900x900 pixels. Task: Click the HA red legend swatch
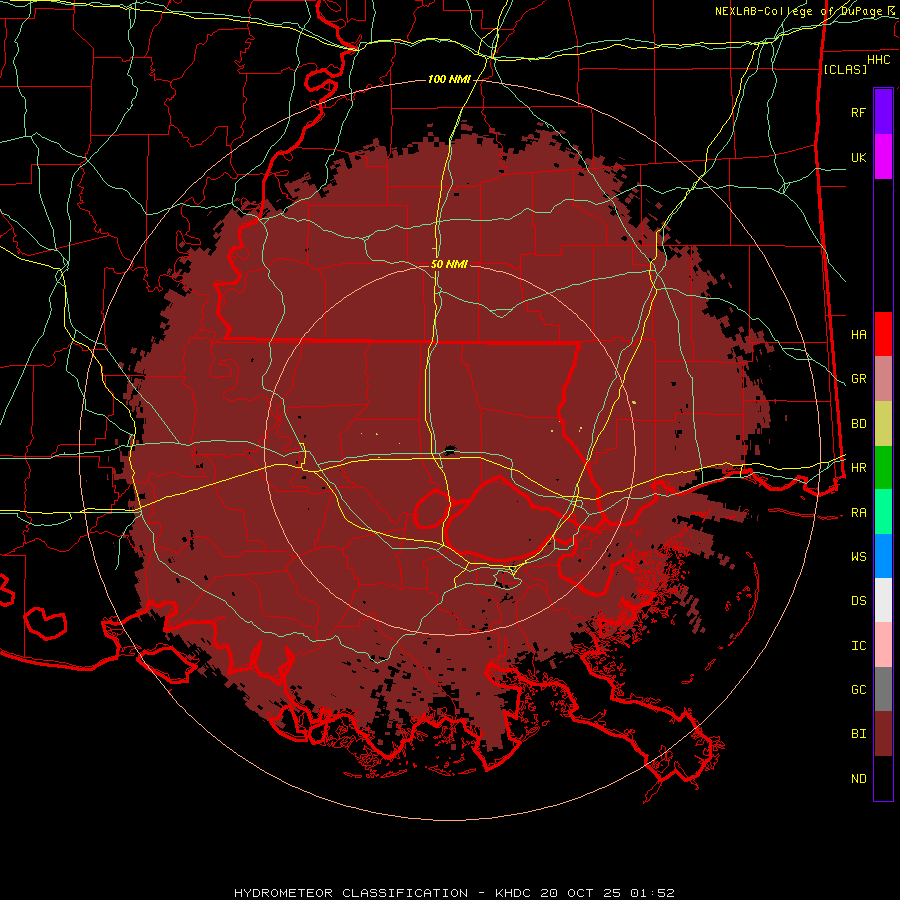883,334
